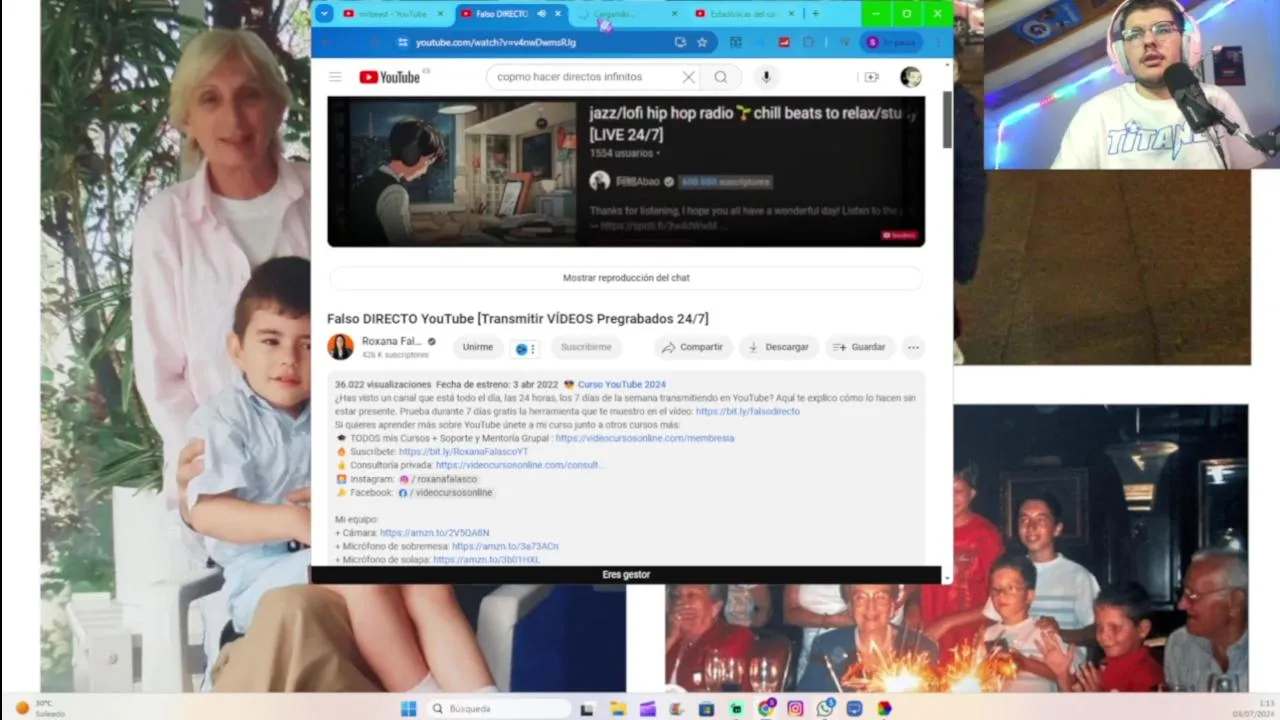Open the Microsoft Store taskbar icon
Viewport: 1280px width, 720px height.
[707, 708]
